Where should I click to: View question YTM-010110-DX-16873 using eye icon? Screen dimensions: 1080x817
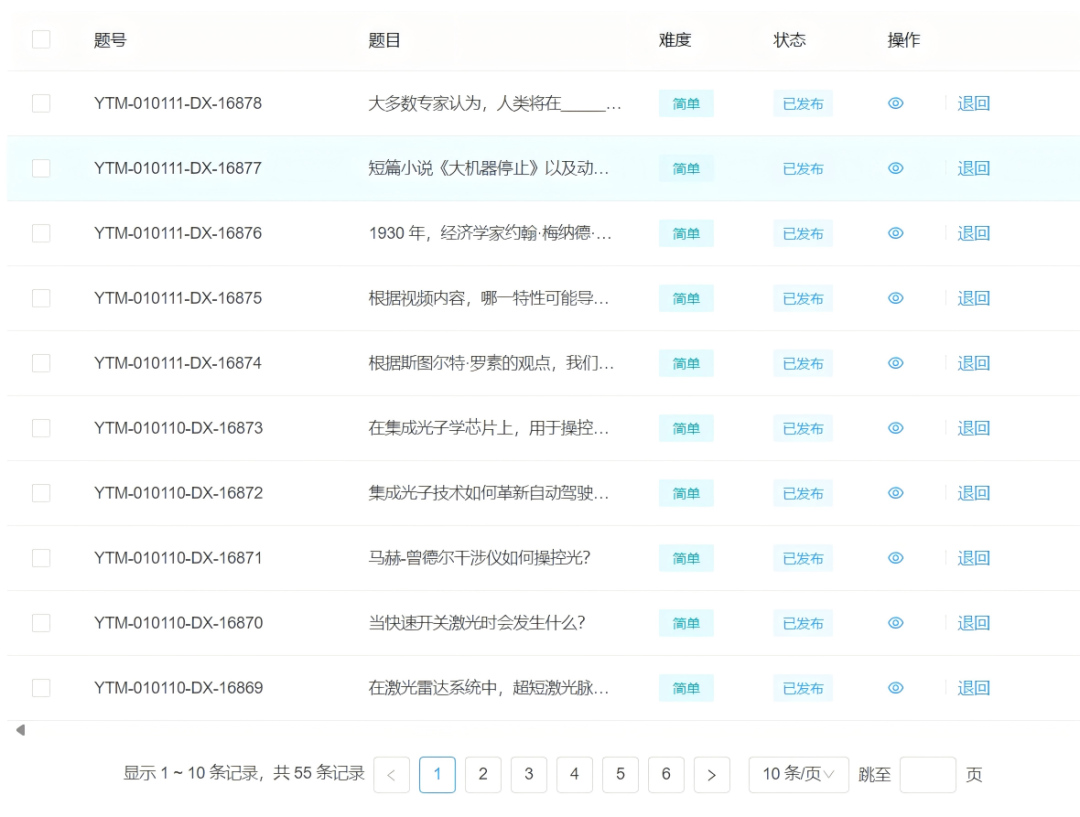click(896, 429)
